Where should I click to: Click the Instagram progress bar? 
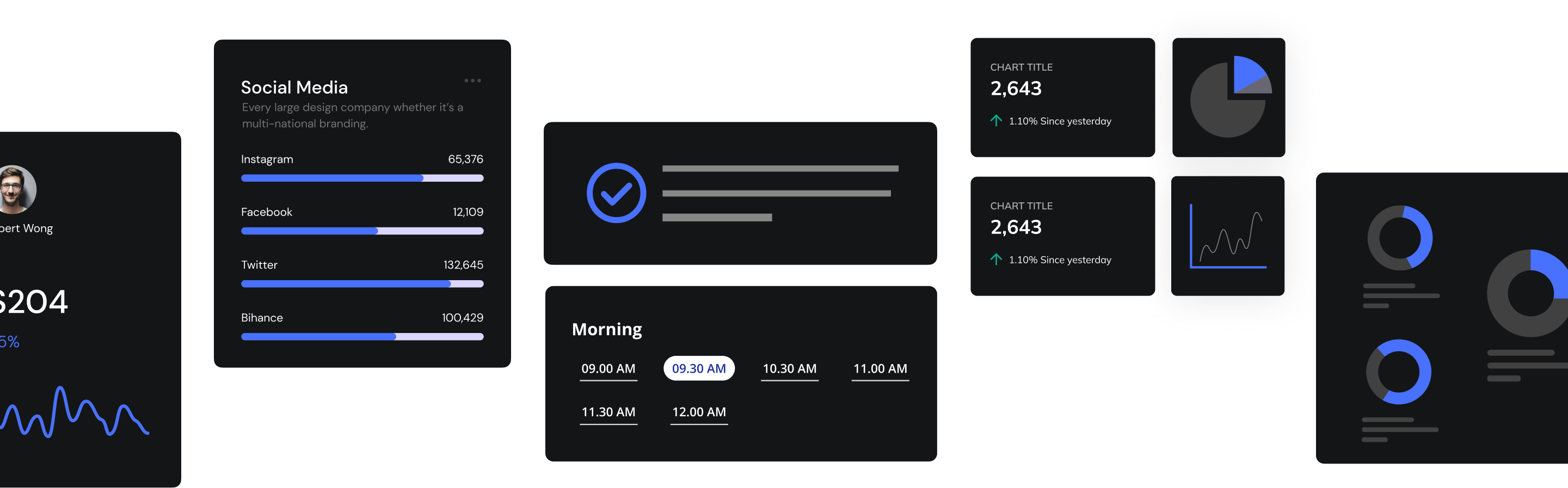[362, 178]
